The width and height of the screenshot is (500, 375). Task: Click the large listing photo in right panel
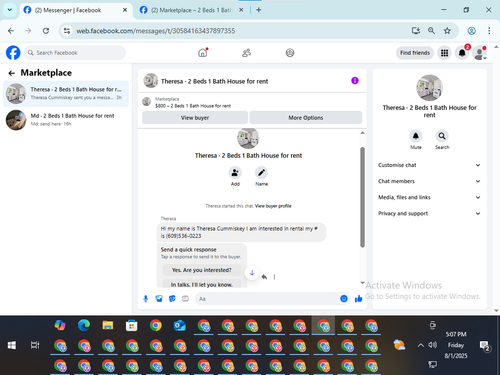tap(429, 88)
